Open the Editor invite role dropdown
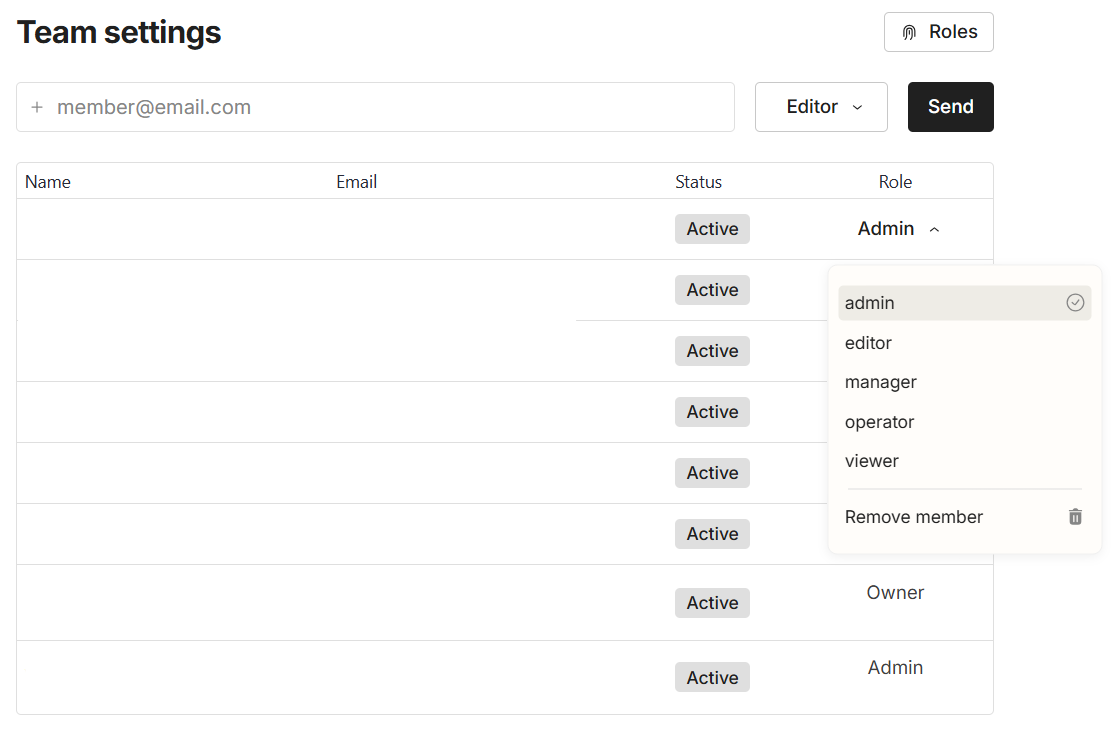The height and width of the screenshot is (741, 1111). click(x=821, y=107)
